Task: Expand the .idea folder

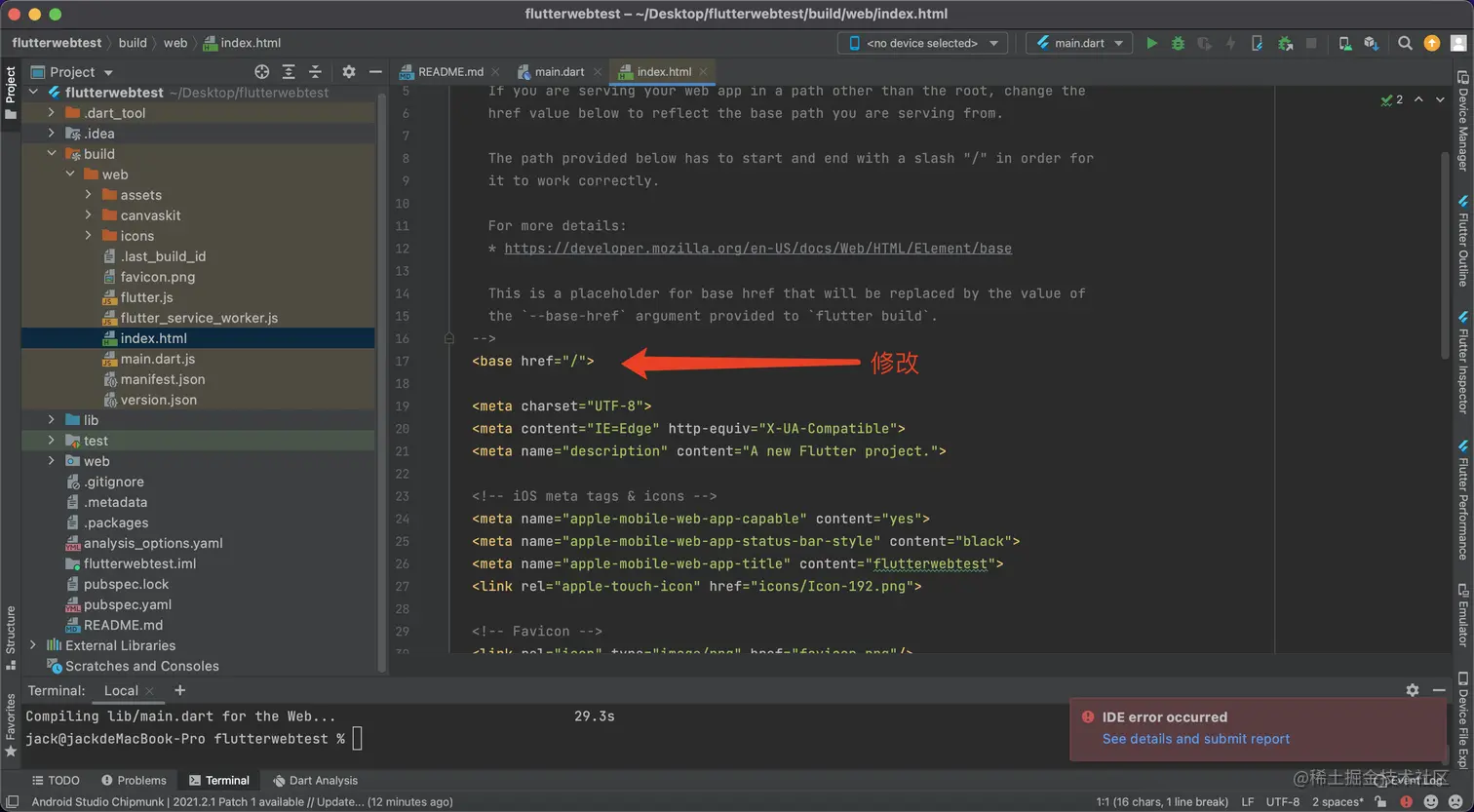Action: (52, 134)
